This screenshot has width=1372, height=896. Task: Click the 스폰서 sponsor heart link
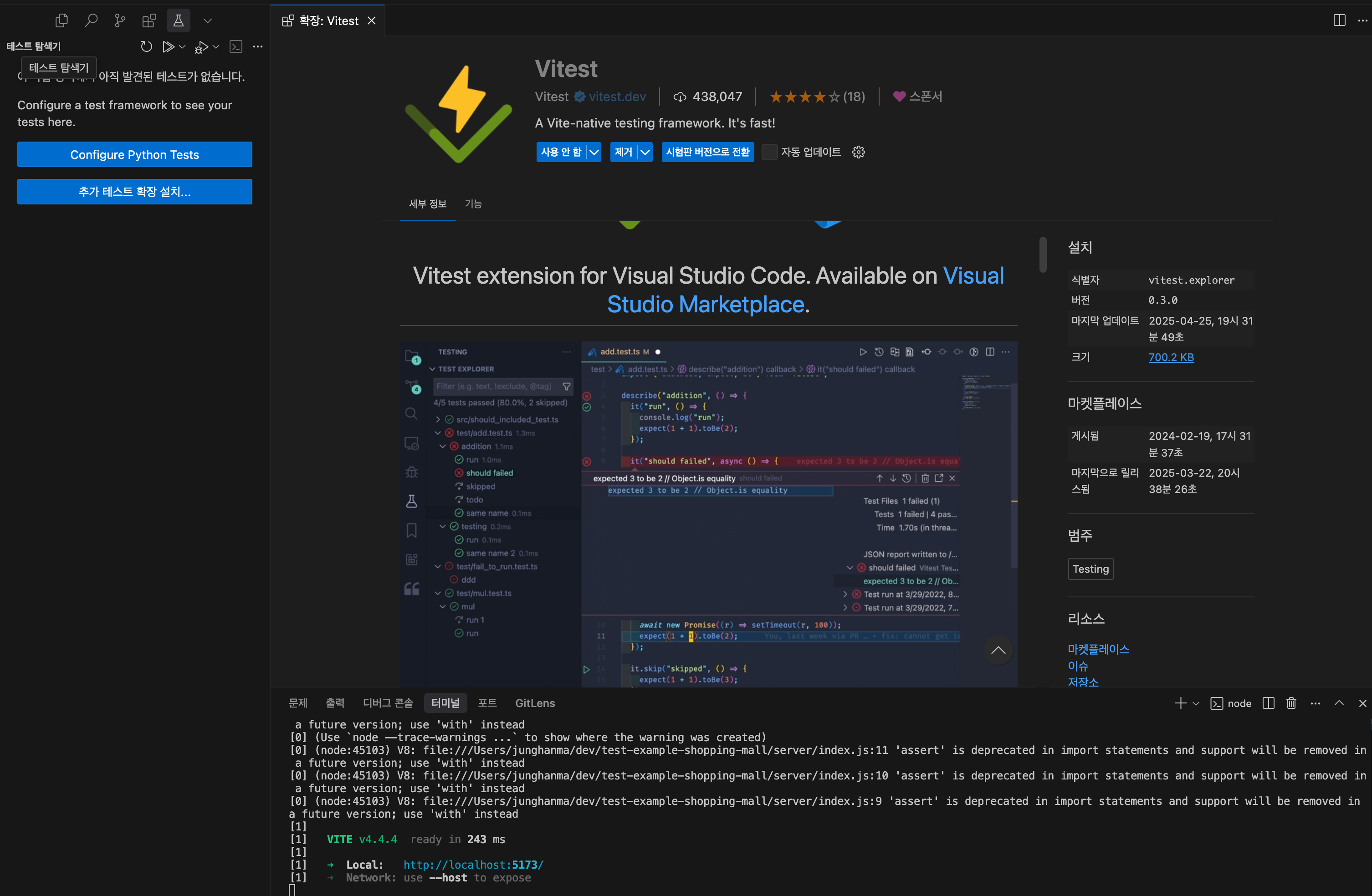pos(917,96)
